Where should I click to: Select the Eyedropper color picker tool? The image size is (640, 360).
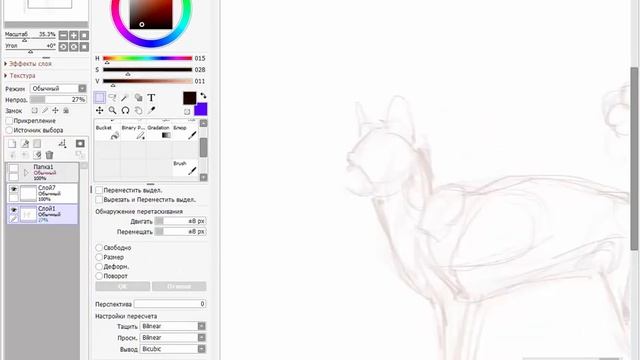pos(151,110)
